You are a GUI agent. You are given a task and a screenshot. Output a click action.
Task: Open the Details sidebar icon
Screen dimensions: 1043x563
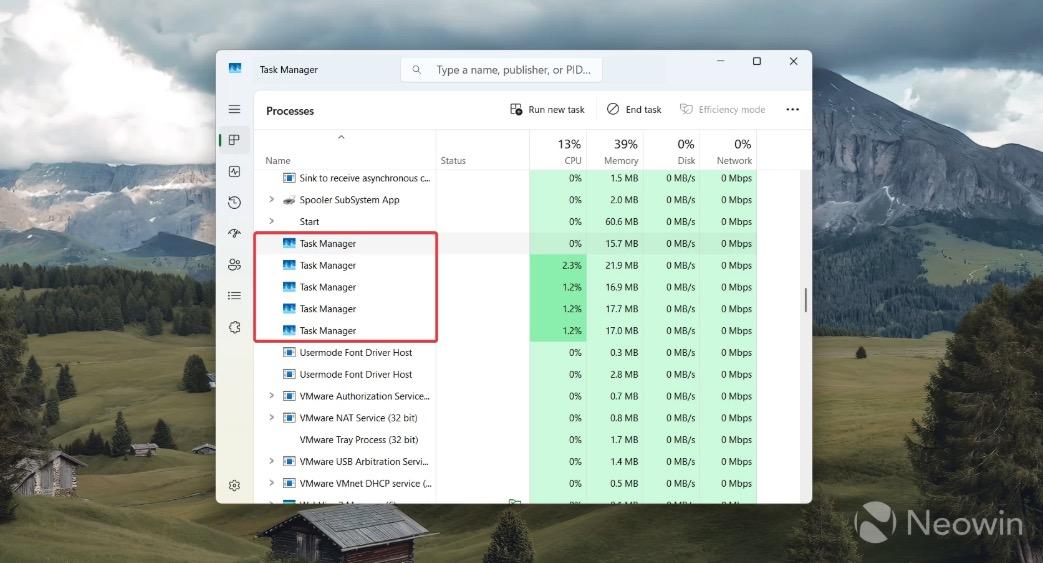[234, 295]
